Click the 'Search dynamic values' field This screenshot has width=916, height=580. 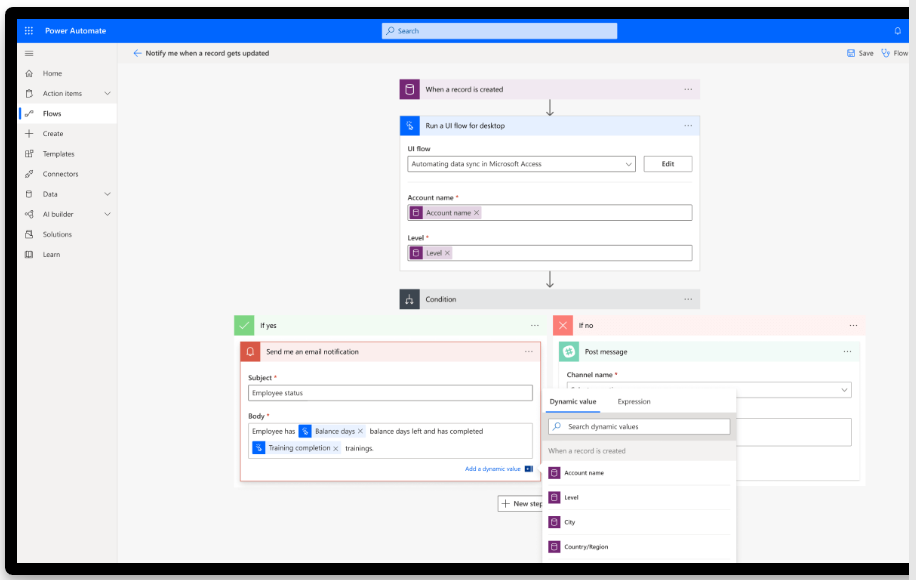click(x=639, y=427)
